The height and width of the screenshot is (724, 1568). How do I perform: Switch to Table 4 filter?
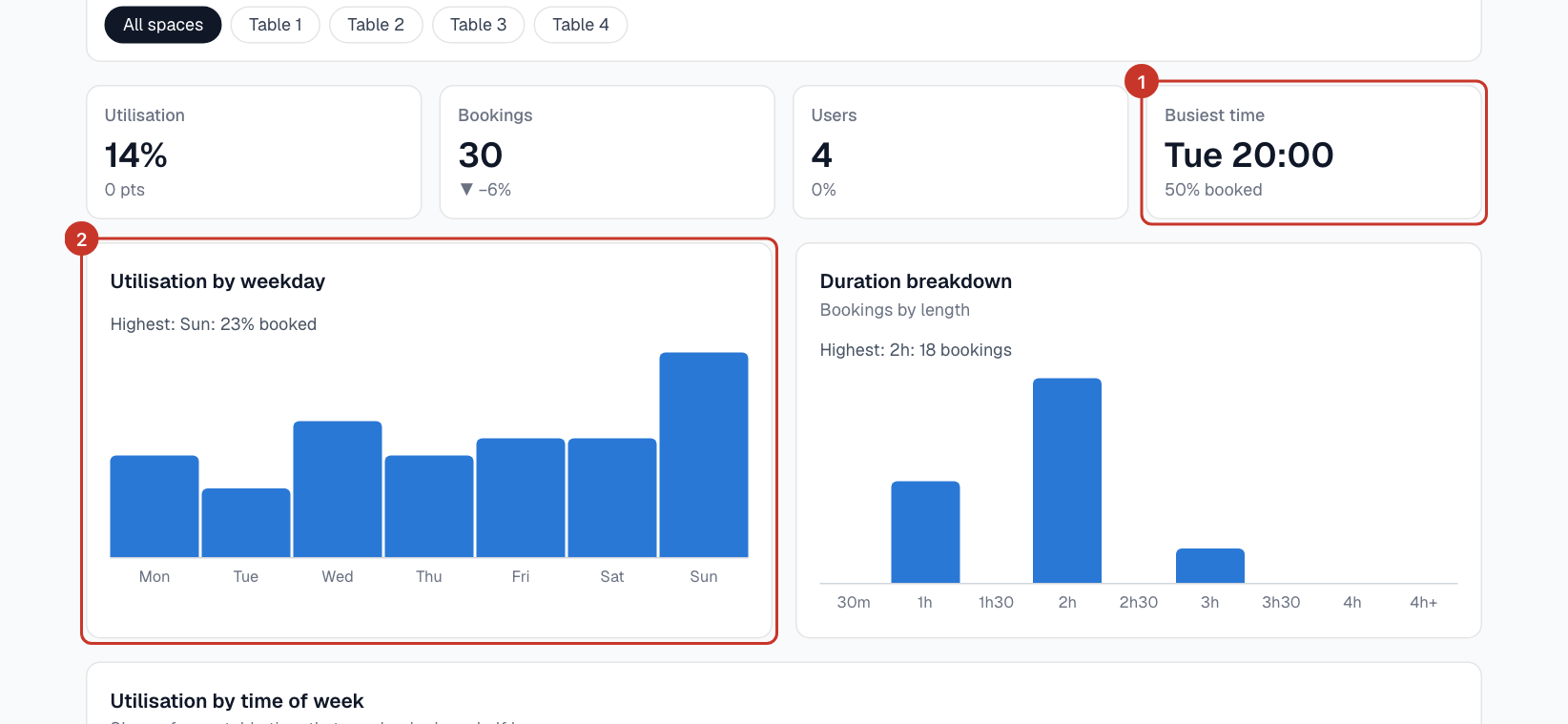(581, 25)
